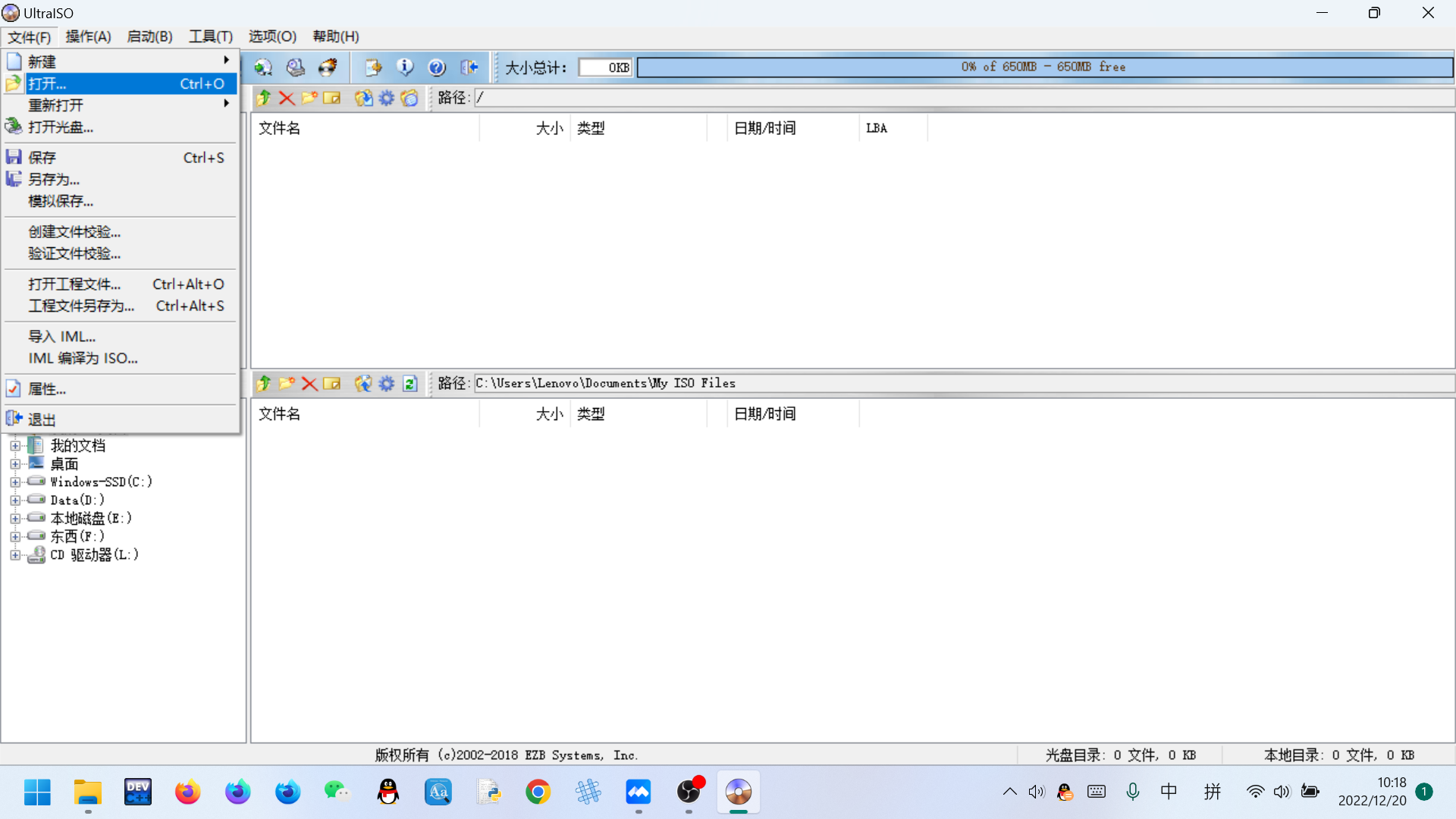Click 属性... entry in file menu
Screen dimensions: 1456x819
[47, 389]
